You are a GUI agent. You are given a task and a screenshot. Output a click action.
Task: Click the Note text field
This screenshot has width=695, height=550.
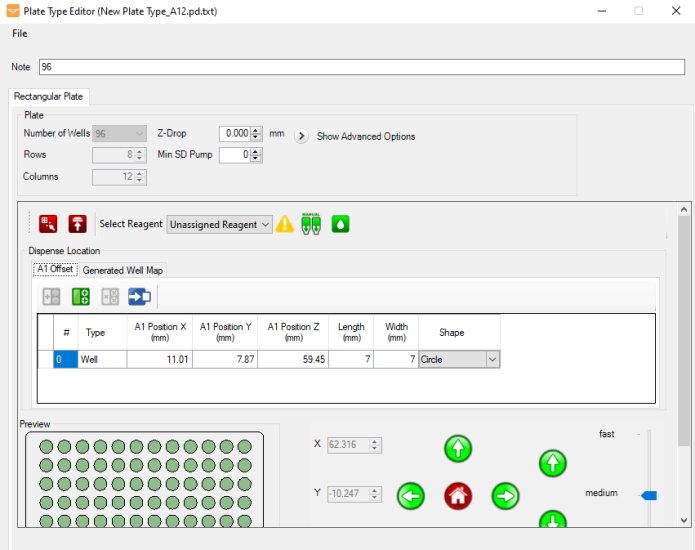point(361,67)
